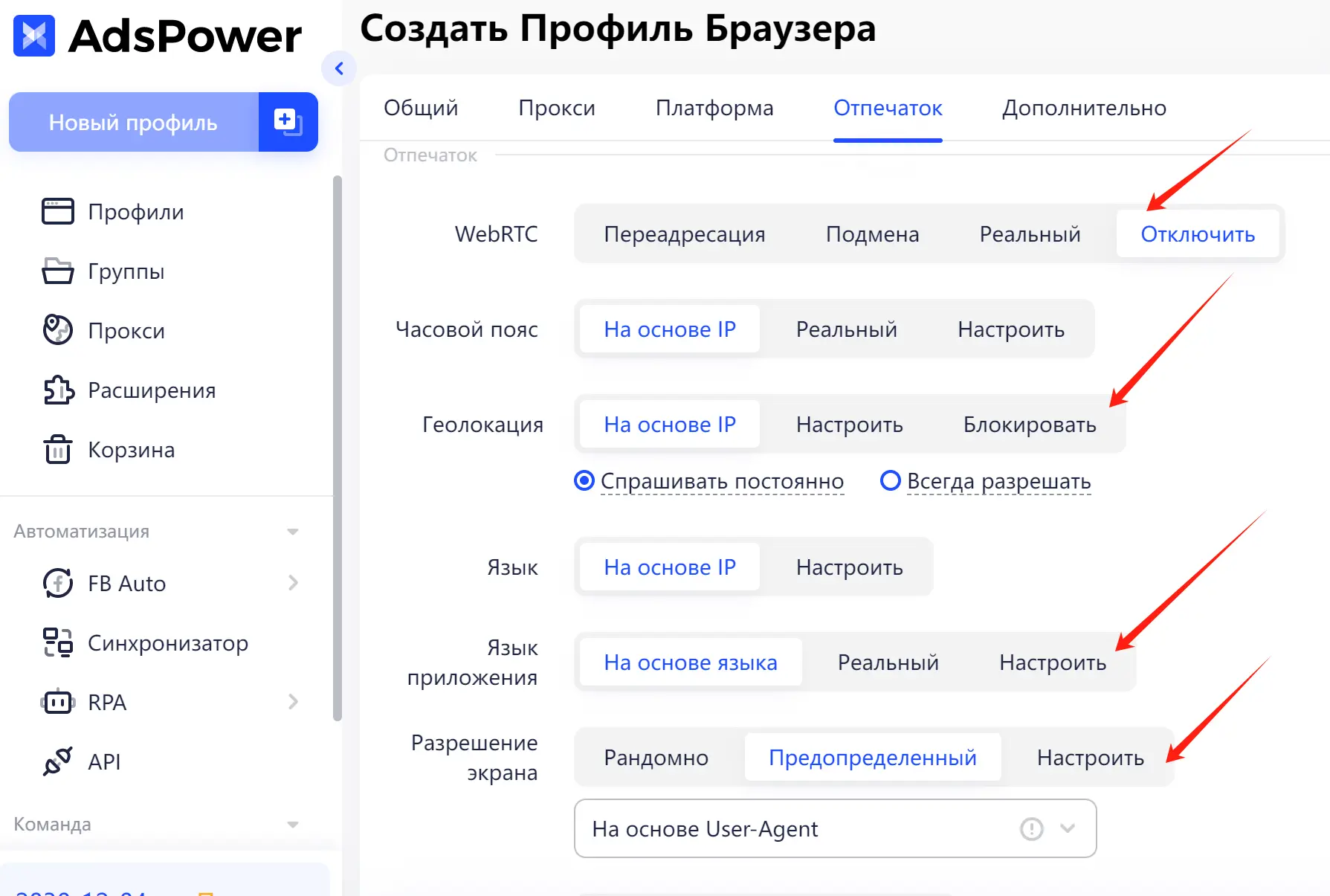
Task: Click the Корзина trash icon
Action: coord(58,449)
